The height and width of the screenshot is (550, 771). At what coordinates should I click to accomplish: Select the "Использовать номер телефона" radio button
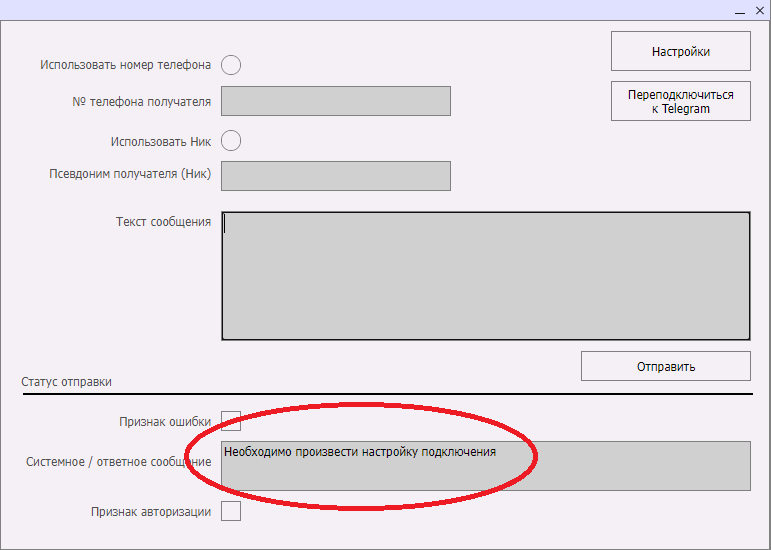pyautogui.click(x=231, y=65)
